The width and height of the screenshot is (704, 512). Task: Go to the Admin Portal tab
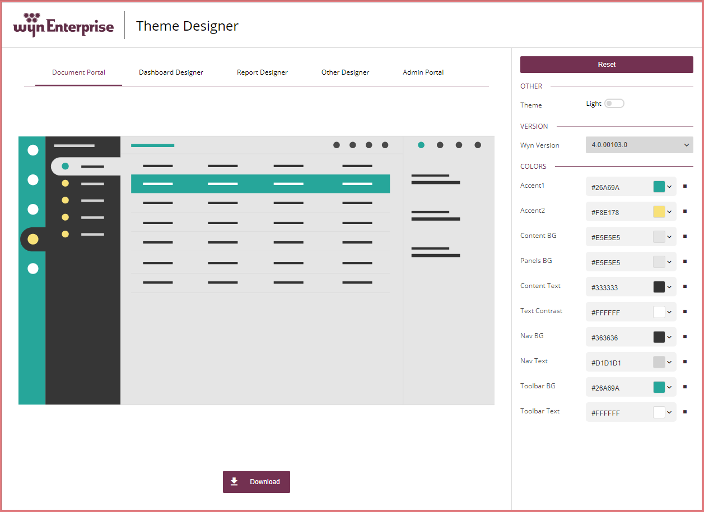coord(423,72)
